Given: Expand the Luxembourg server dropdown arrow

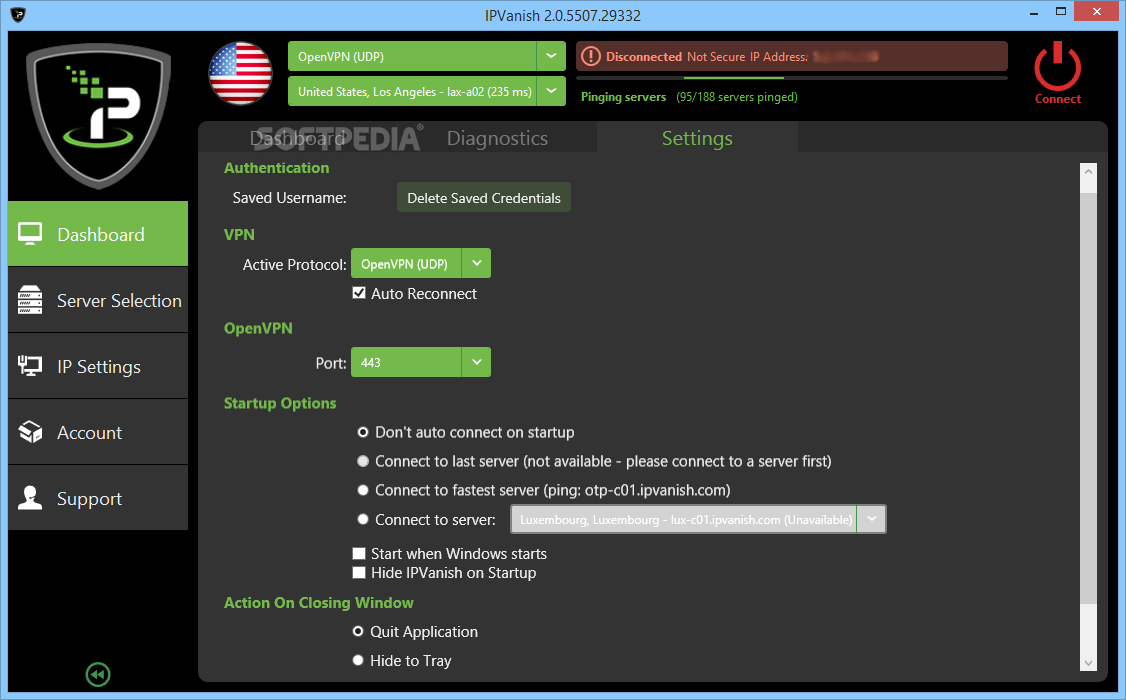Looking at the screenshot, I should coord(872,519).
